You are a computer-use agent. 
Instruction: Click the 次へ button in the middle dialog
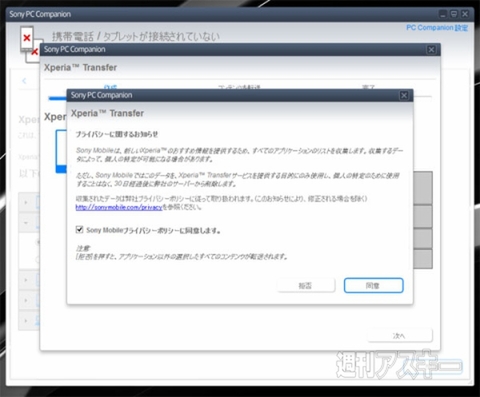[400, 335]
